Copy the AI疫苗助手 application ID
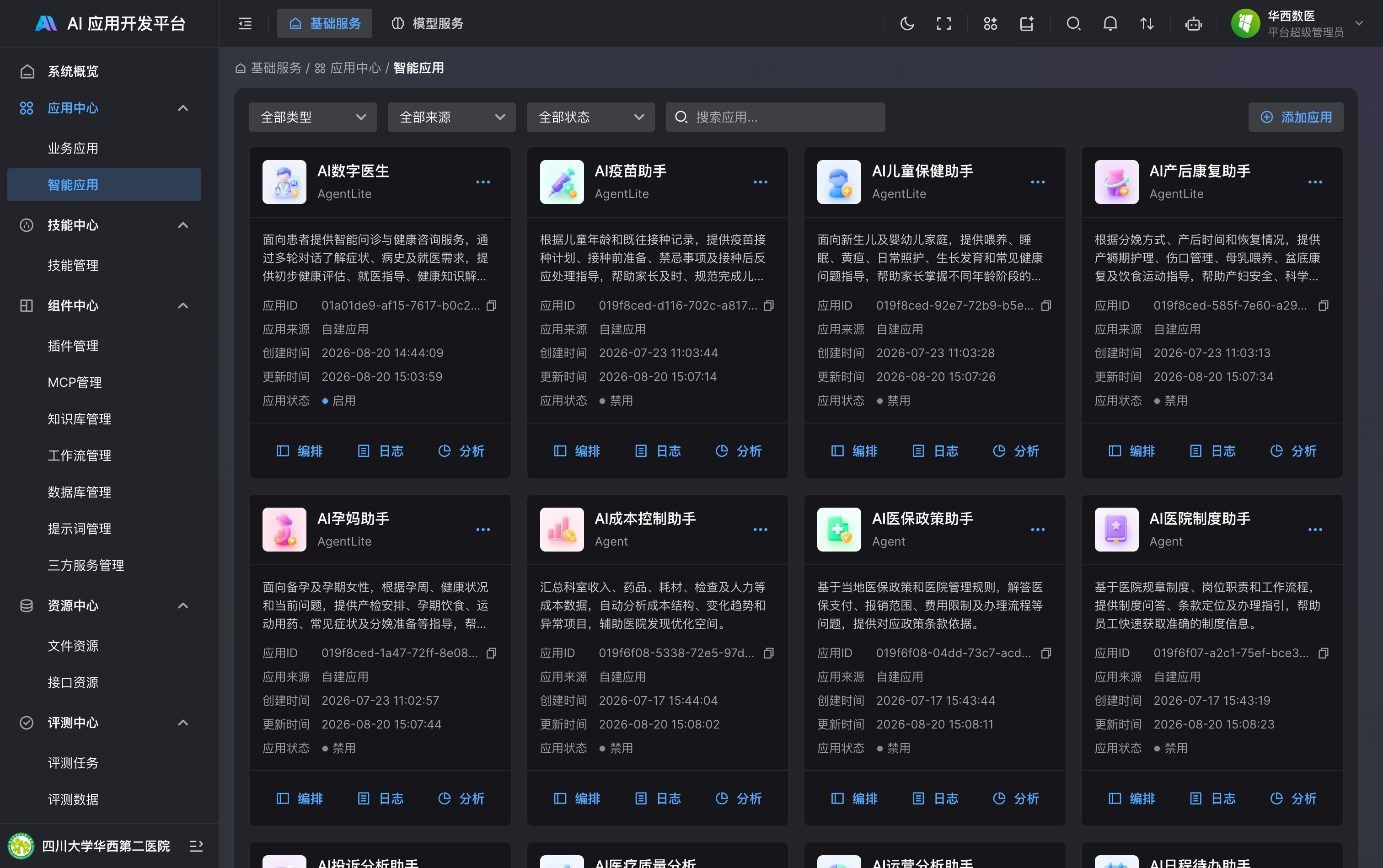Screen dimensions: 1383x868 point(769,305)
